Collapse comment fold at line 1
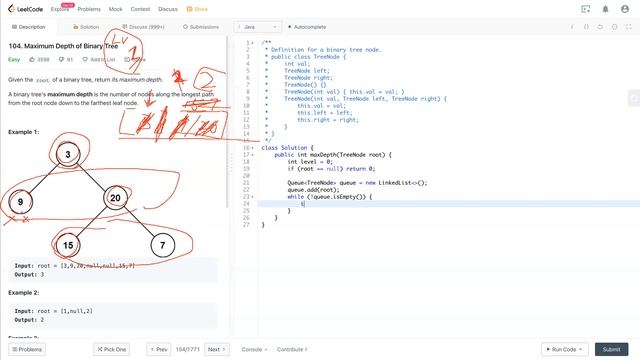The width and height of the screenshot is (640, 360). click(x=252, y=43)
